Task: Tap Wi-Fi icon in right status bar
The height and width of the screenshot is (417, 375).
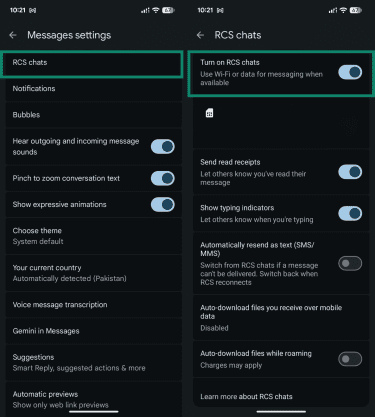Action: coord(343,10)
